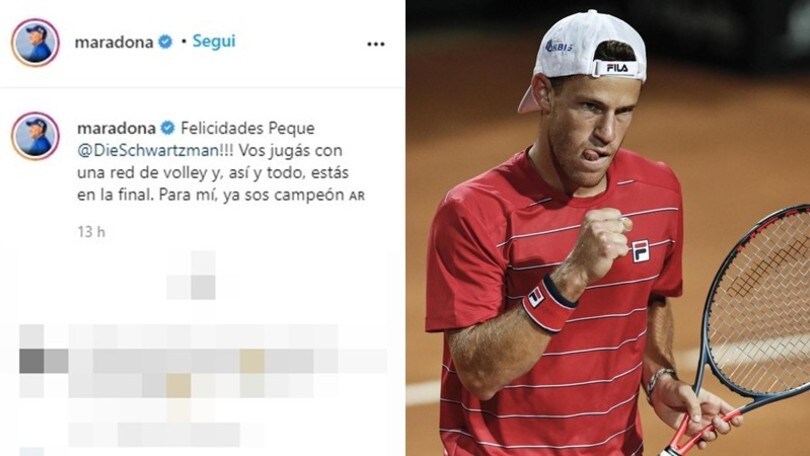Click the tennis player photo

point(608,228)
